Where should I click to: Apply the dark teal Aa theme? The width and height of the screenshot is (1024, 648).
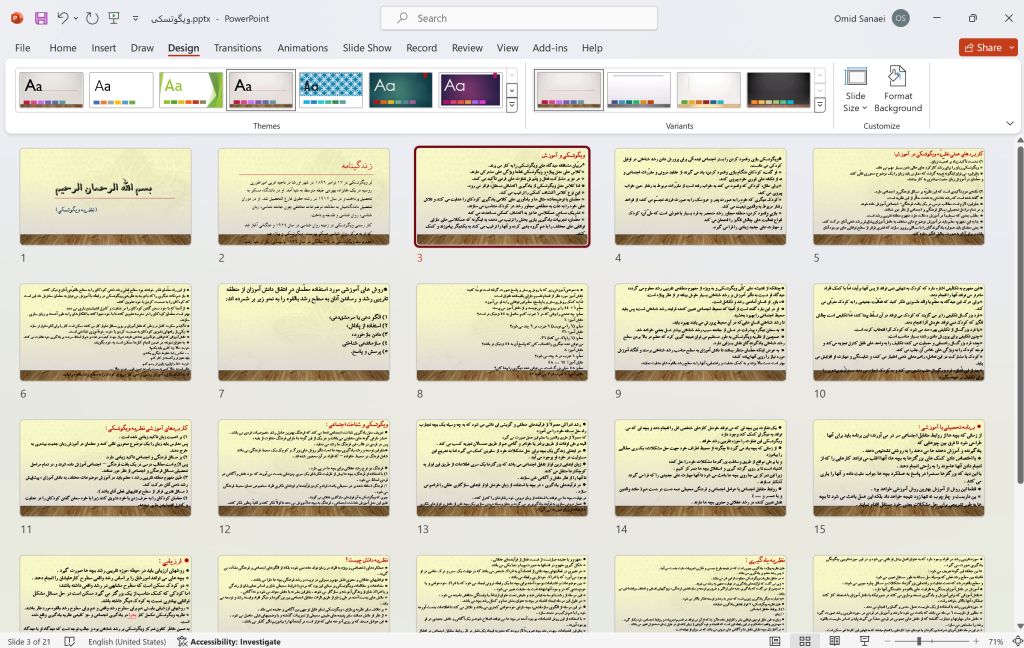pos(400,89)
